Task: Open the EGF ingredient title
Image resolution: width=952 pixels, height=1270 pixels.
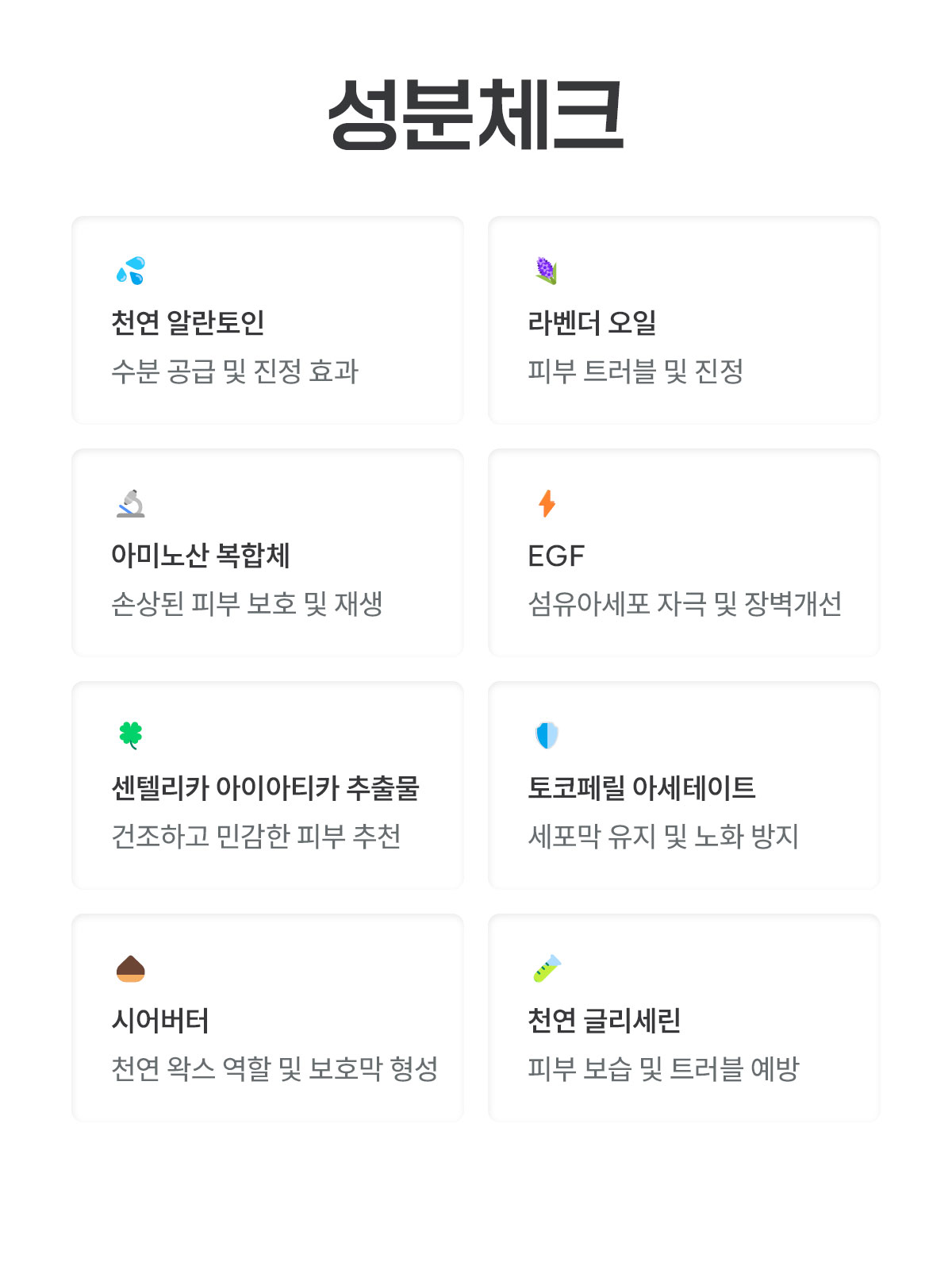Action: pyautogui.click(x=556, y=556)
